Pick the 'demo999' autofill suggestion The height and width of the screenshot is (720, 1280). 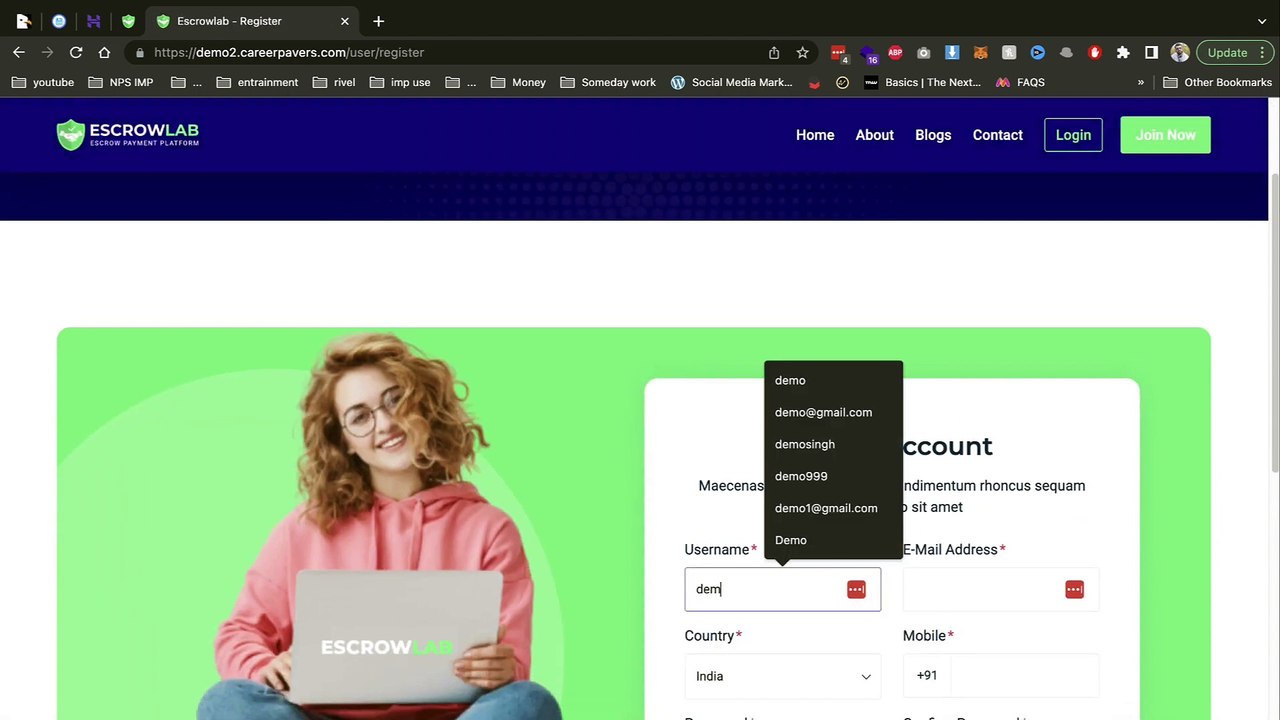(x=833, y=476)
